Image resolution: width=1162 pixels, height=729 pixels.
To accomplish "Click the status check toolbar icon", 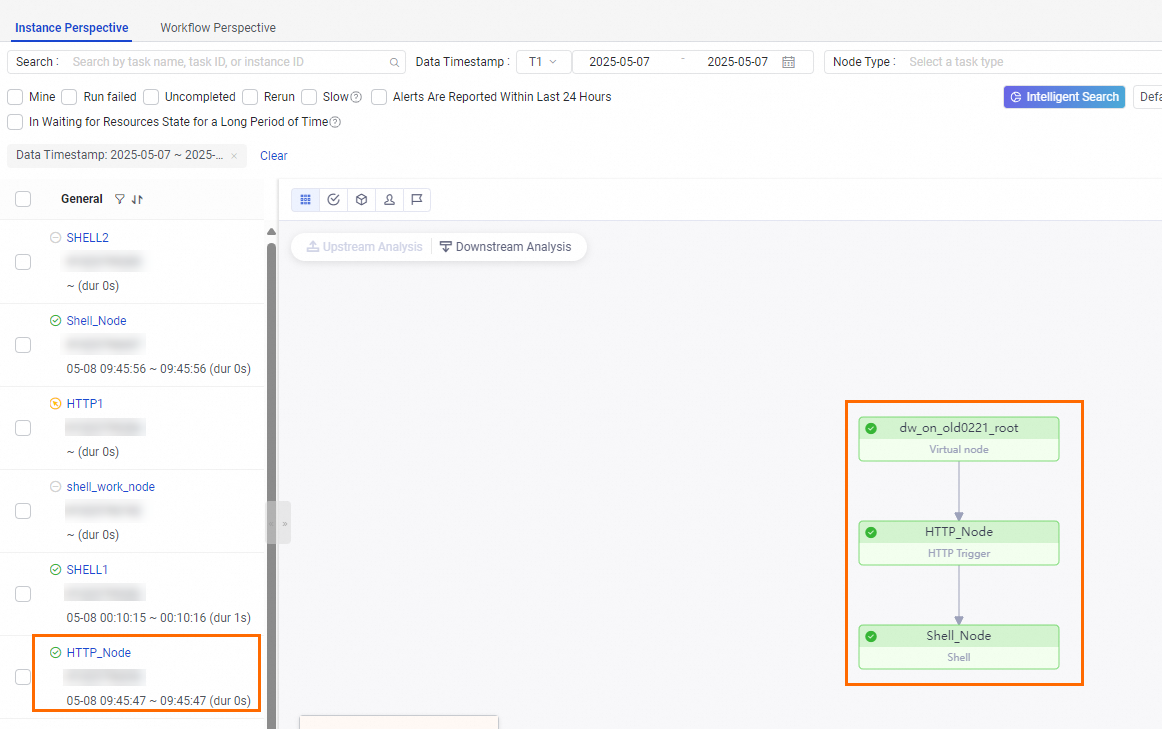I will coord(333,199).
